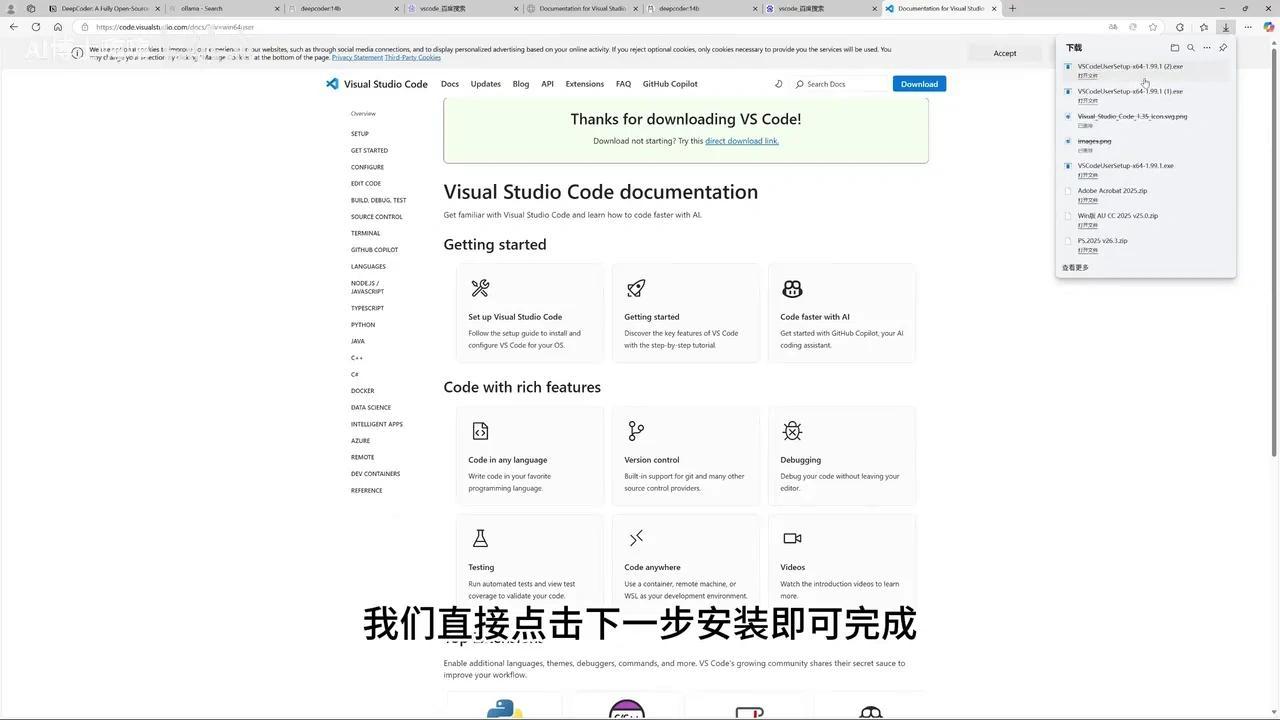Select the VSCodeUserSetup-x64-1.99.1 (1).exe download entry
The height and width of the screenshot is (720, 1280).
coord(1146,95)
